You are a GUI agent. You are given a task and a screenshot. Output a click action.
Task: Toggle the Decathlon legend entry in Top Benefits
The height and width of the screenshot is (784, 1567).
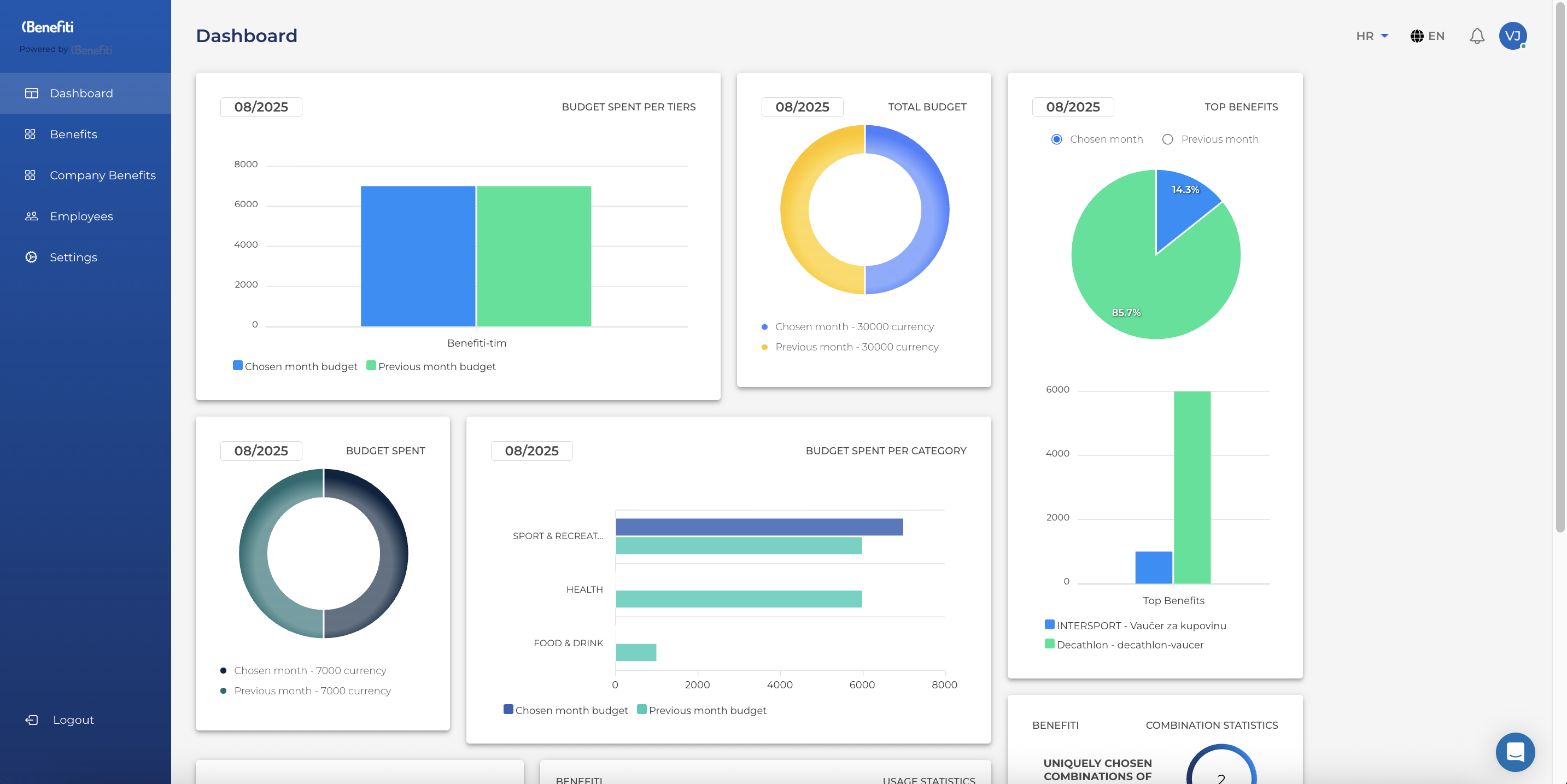click(1129, 645)
